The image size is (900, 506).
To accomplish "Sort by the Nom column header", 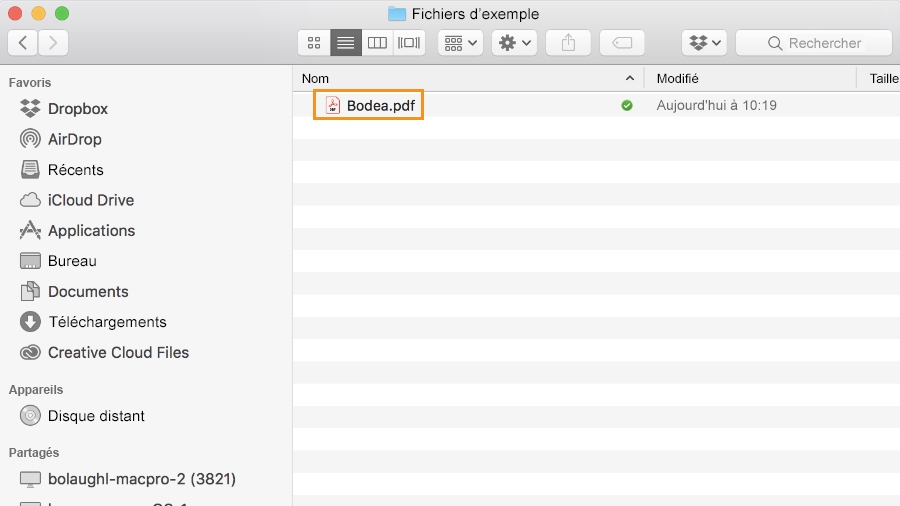I will [468, 79].
